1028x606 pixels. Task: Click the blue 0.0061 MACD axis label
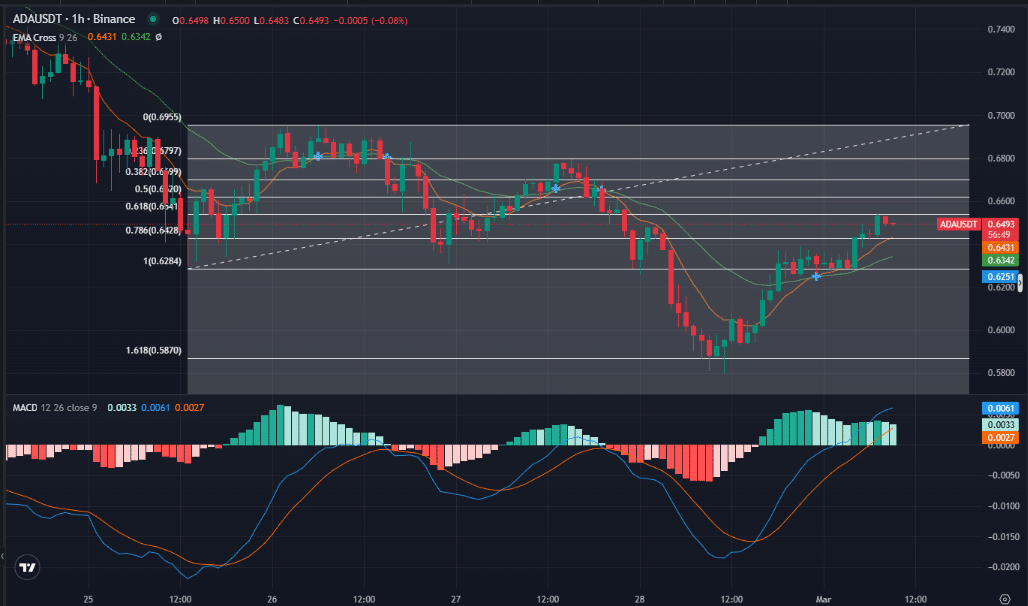(1000, 409)
